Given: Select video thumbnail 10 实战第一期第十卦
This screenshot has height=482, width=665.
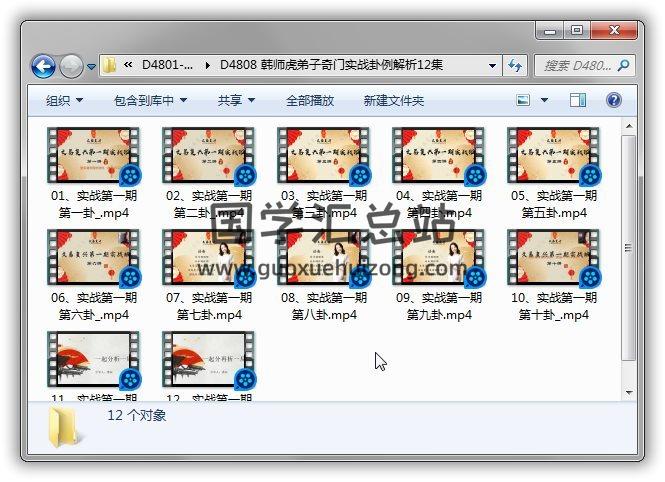Looking at the screenshot, I should click(x=553, y=258).
